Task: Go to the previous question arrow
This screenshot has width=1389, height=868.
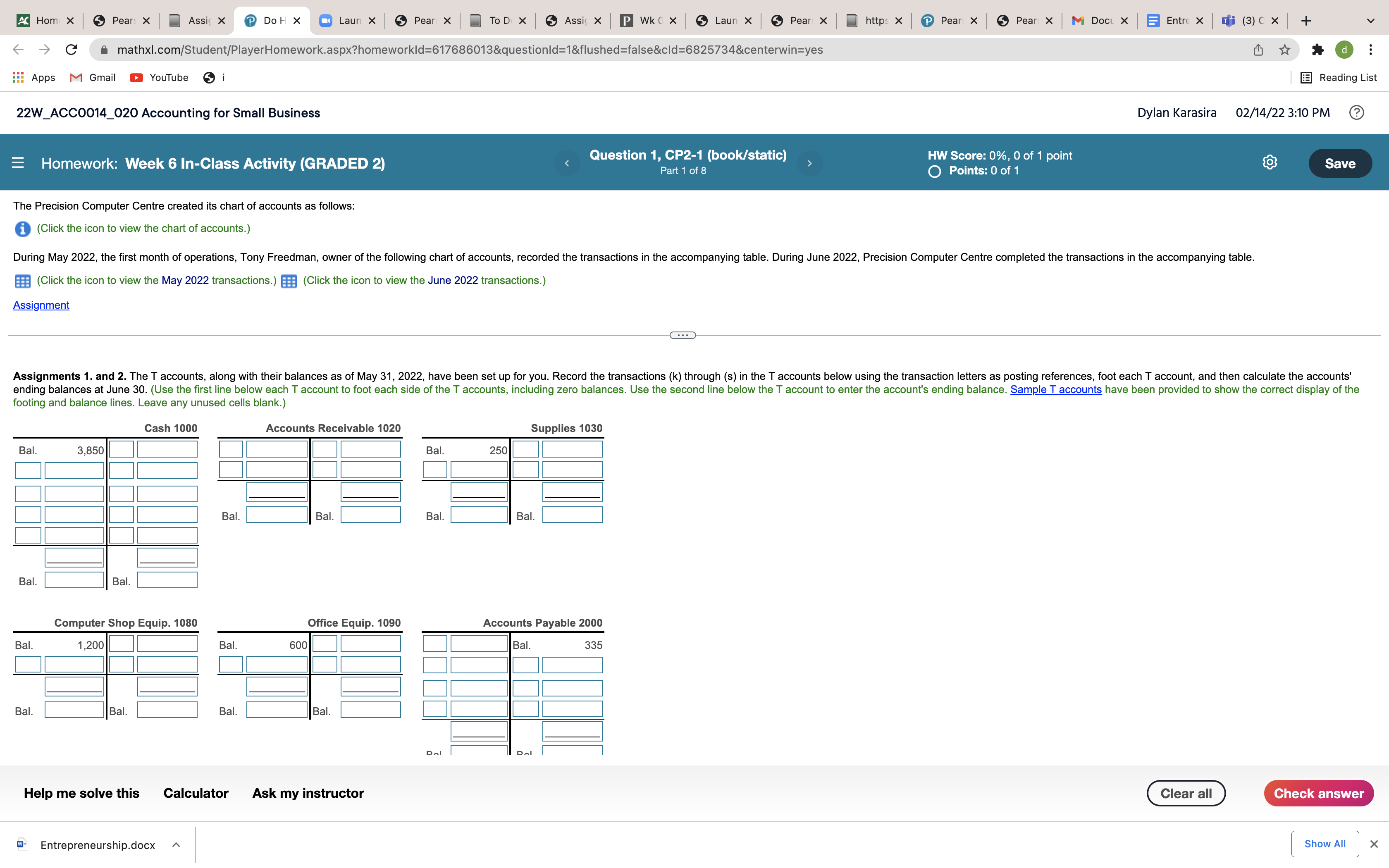Action: 566,164
